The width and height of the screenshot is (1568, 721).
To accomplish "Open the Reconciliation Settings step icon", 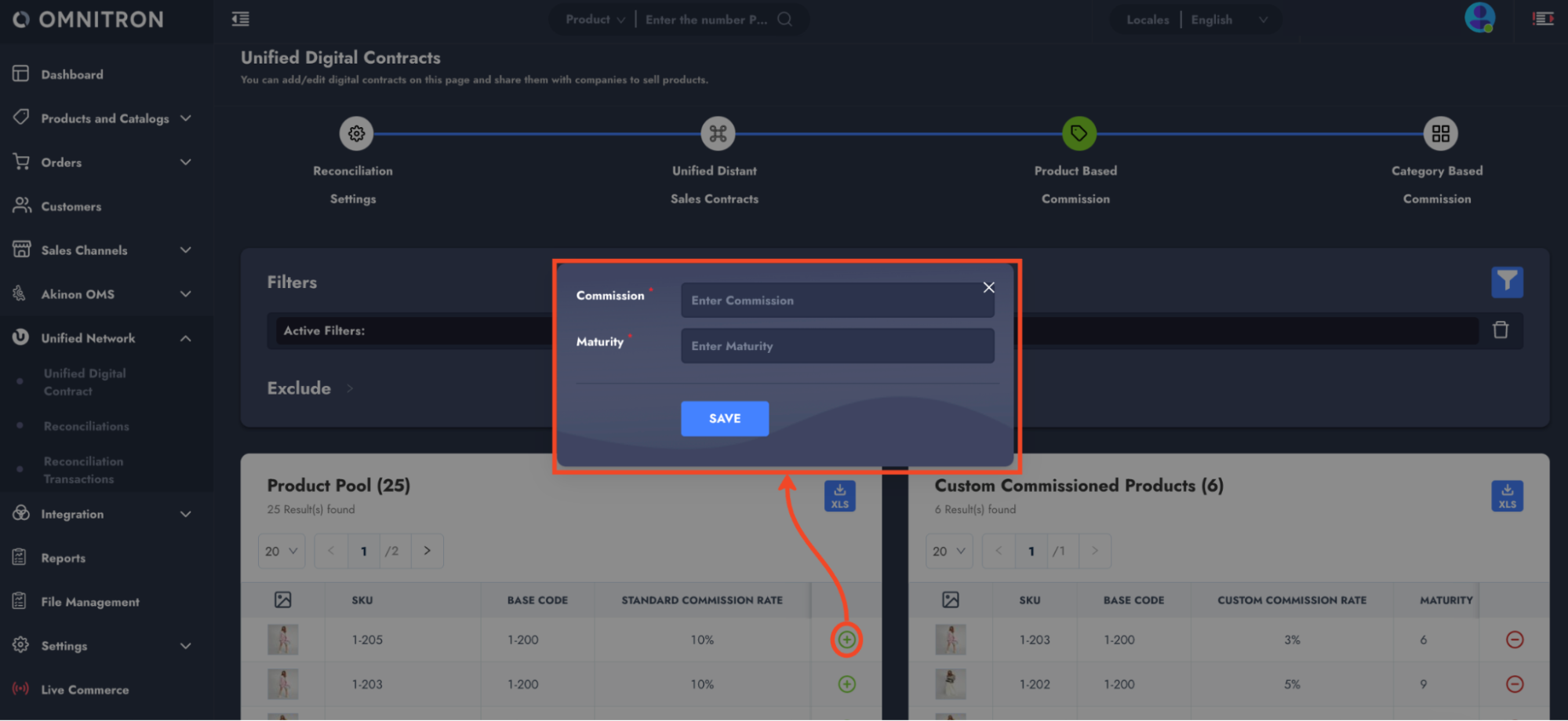I will click(x=356, y=134).
